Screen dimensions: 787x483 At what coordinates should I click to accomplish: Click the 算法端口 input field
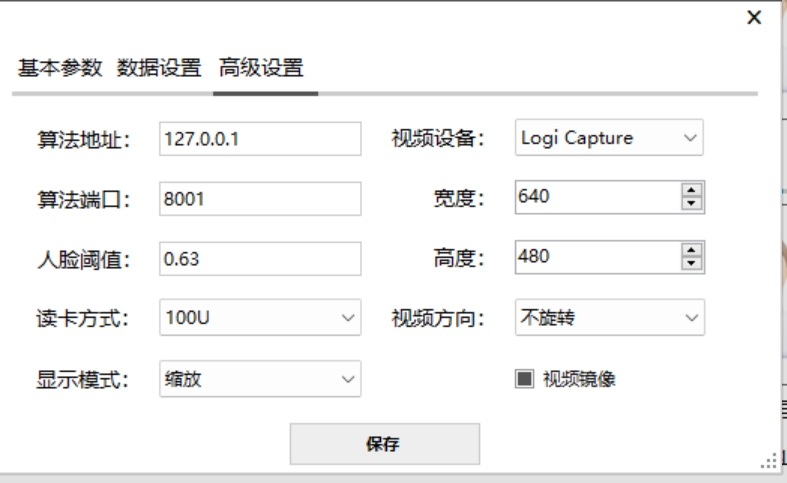click(x=259, y=199)
